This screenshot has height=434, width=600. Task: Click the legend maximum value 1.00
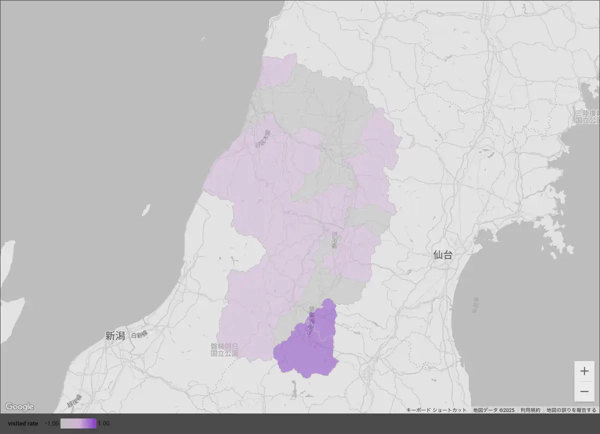point(104,423)
